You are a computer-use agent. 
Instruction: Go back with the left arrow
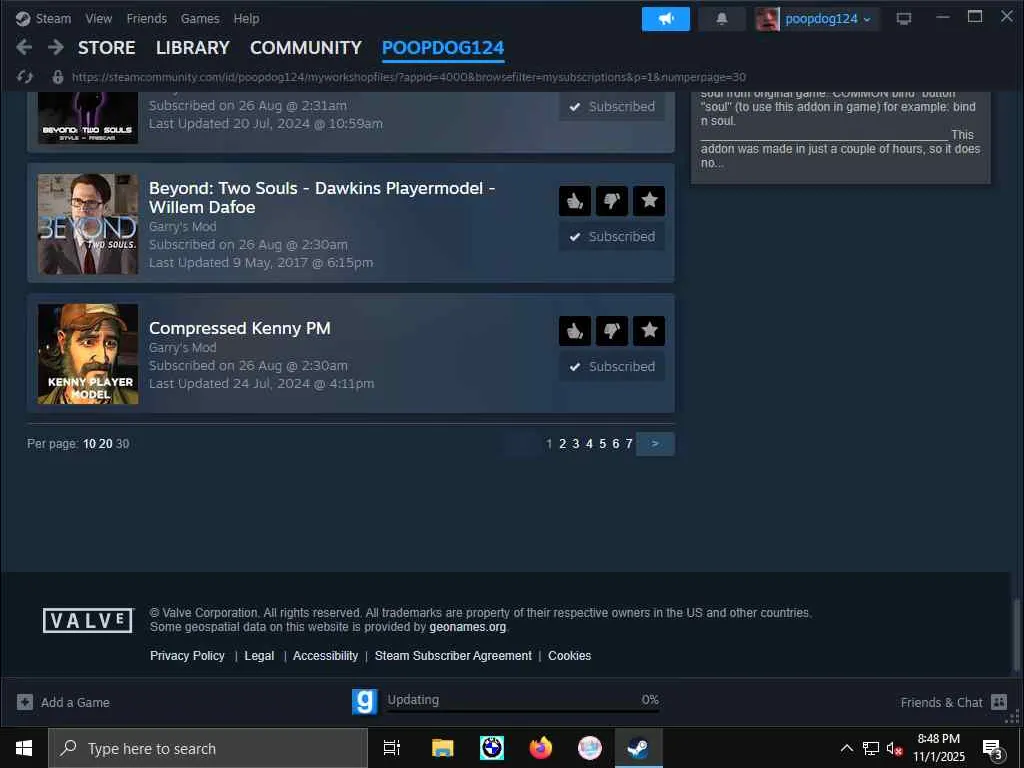(x=24, y=47)
